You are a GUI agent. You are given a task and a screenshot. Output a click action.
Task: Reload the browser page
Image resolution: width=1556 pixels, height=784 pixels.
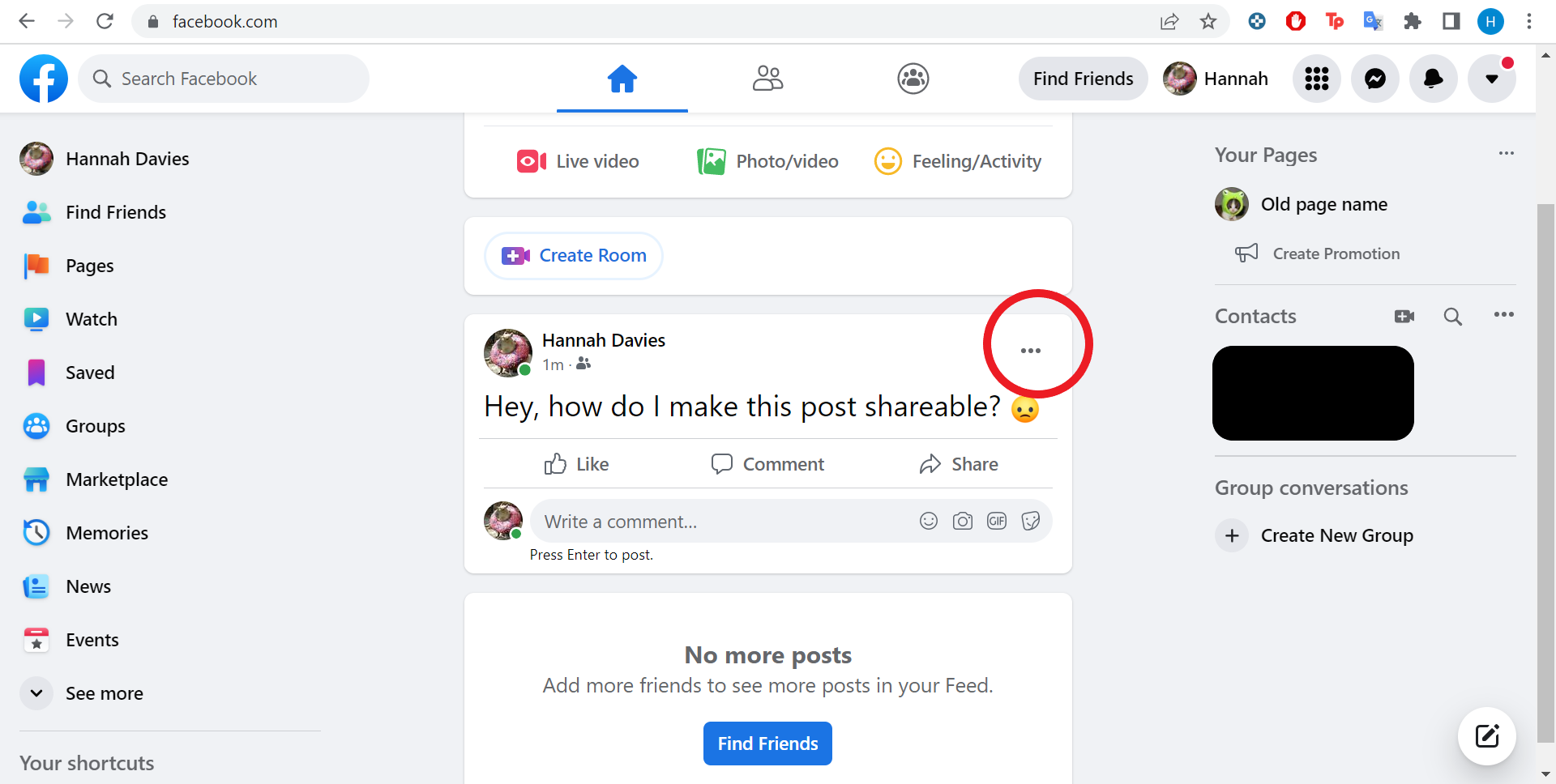pyautogui.click(x=105, y=21)
